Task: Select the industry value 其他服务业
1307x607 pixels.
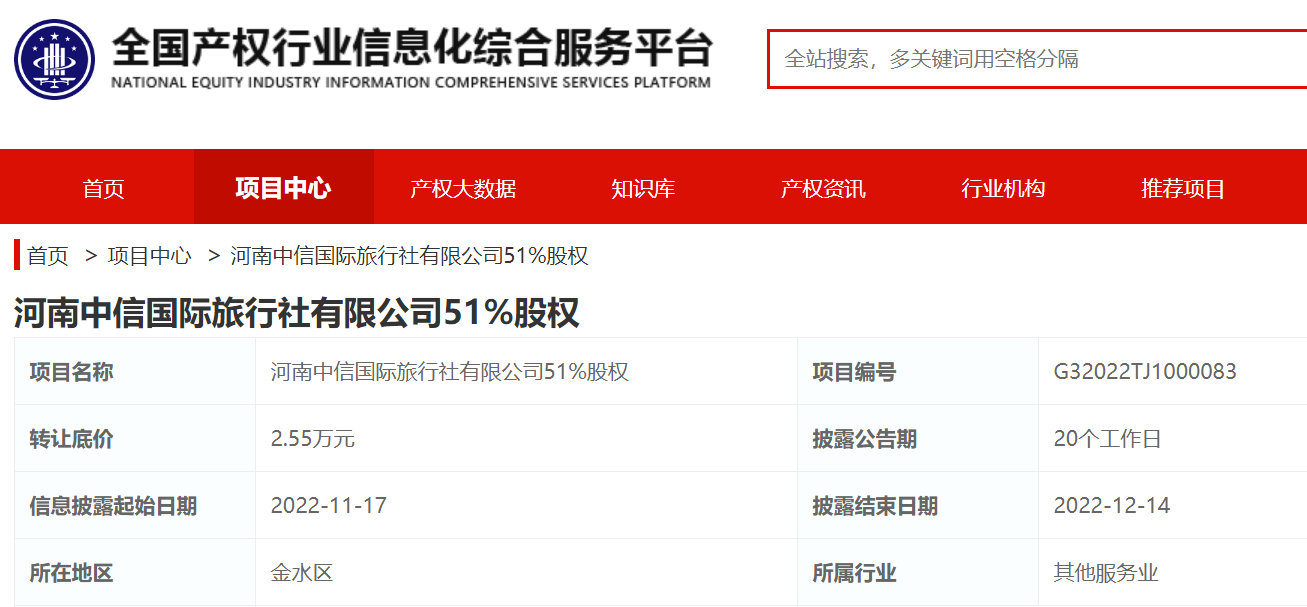Action: click(x=1106, y=573)
